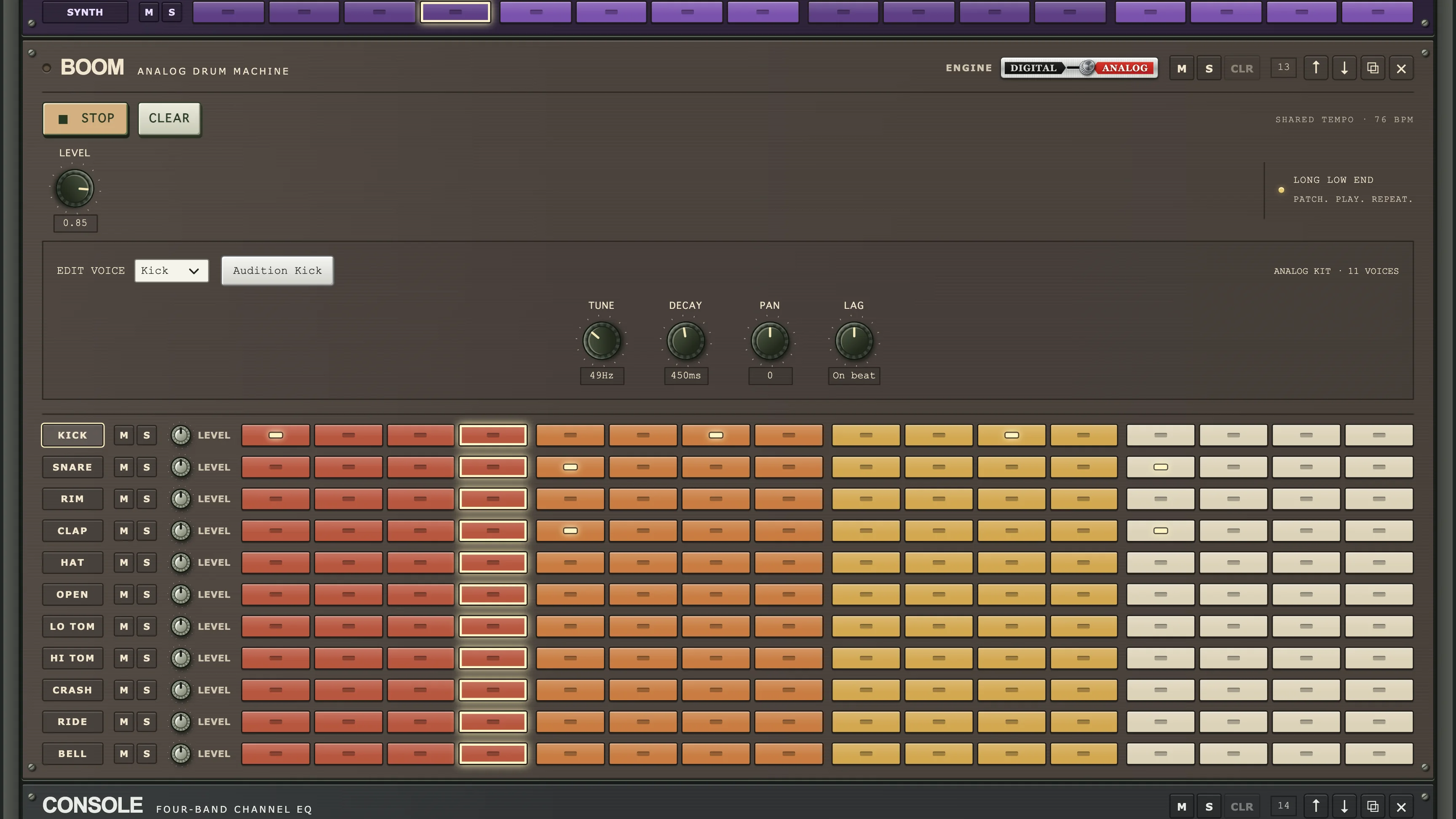Open the Edit Voice dropdown
This screenshot has width=1456, height=819.
click(171, 271)
